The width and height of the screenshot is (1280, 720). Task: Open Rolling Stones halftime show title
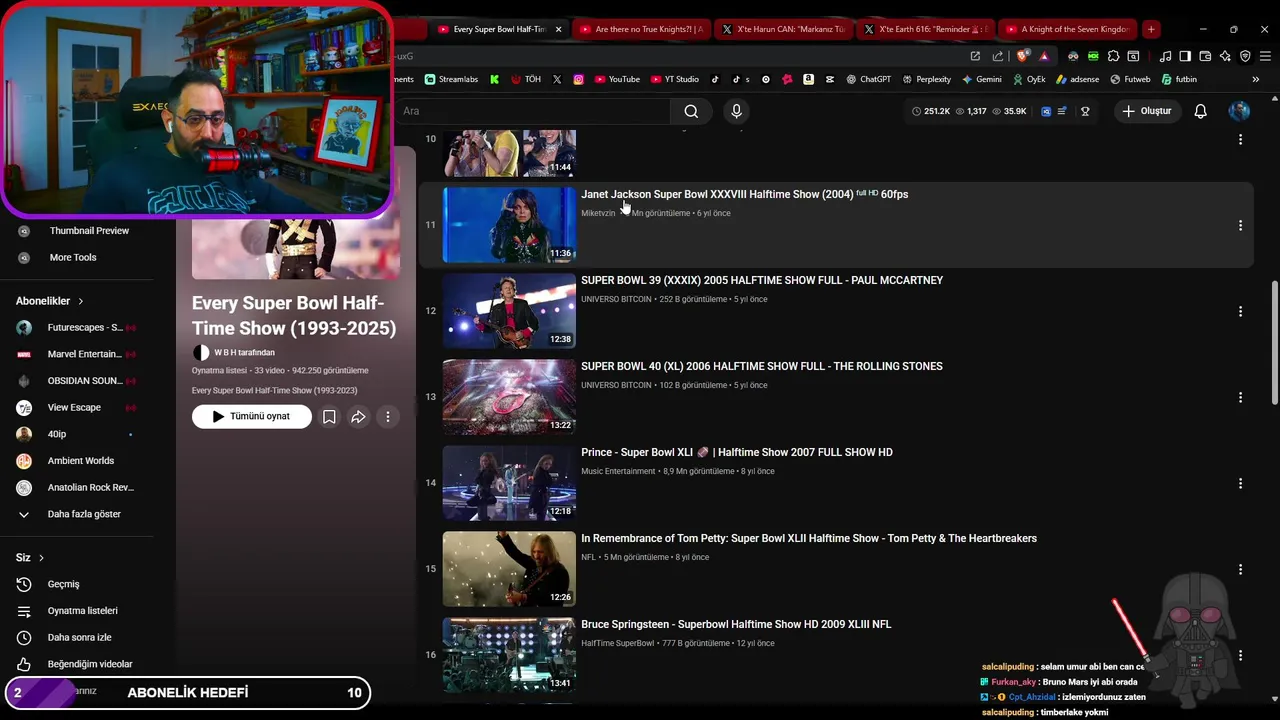[762, 366]
